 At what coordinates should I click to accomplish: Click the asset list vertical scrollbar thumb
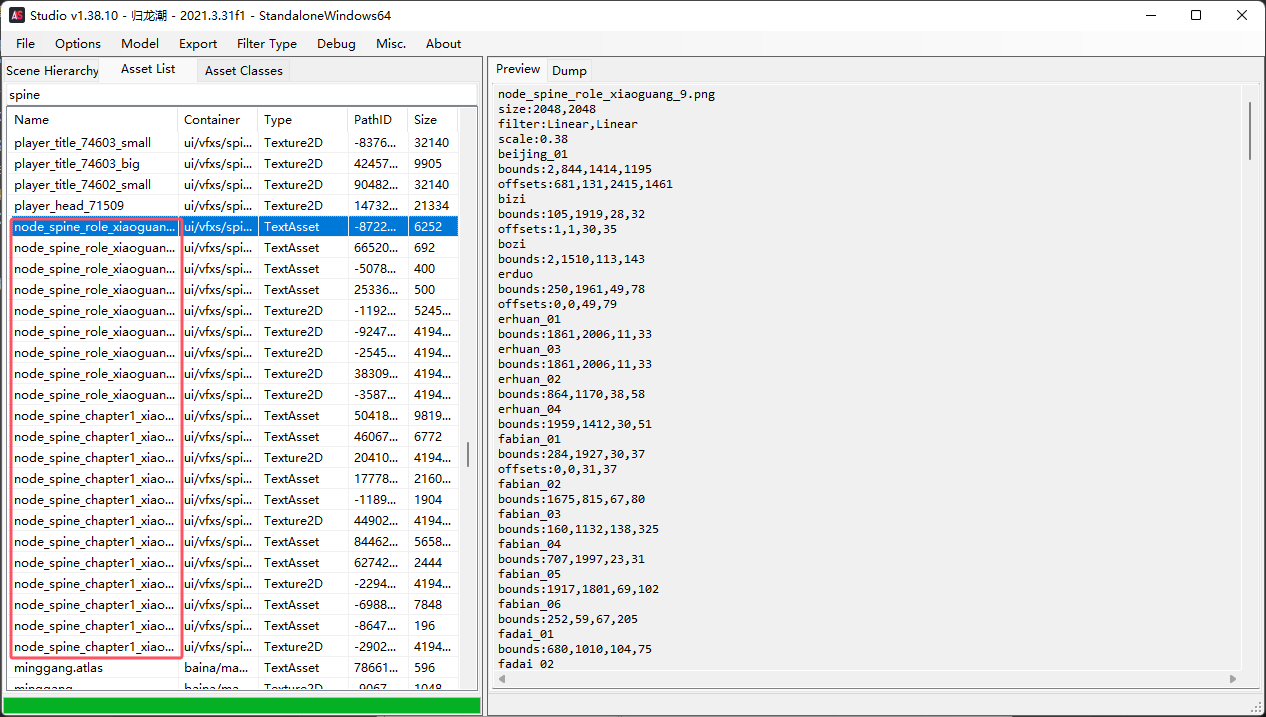tap(468, 455)
